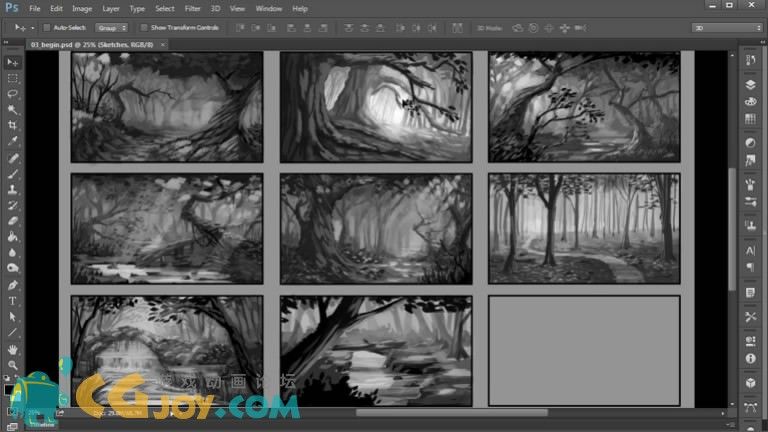Viewport: 768px width, 432px height.
Task: Select the History Brush tool
Action: [13, 205]
